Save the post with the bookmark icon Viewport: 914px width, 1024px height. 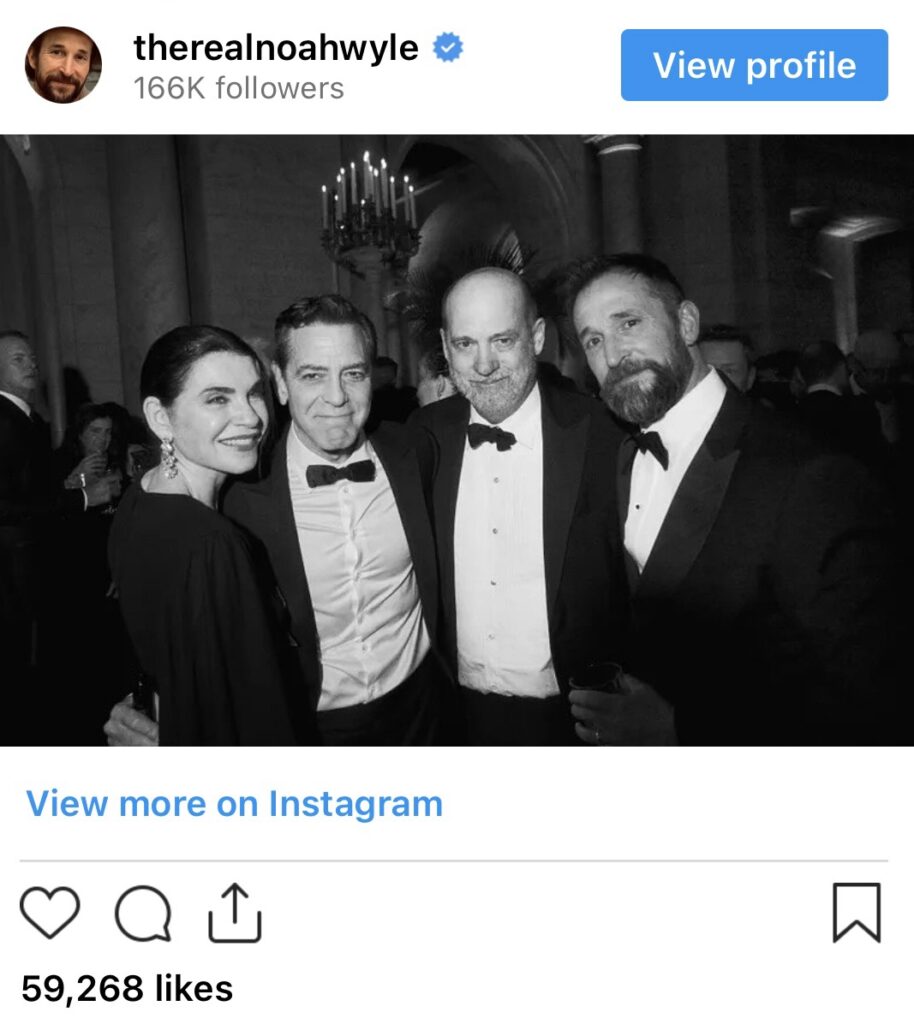pos(857,912)
